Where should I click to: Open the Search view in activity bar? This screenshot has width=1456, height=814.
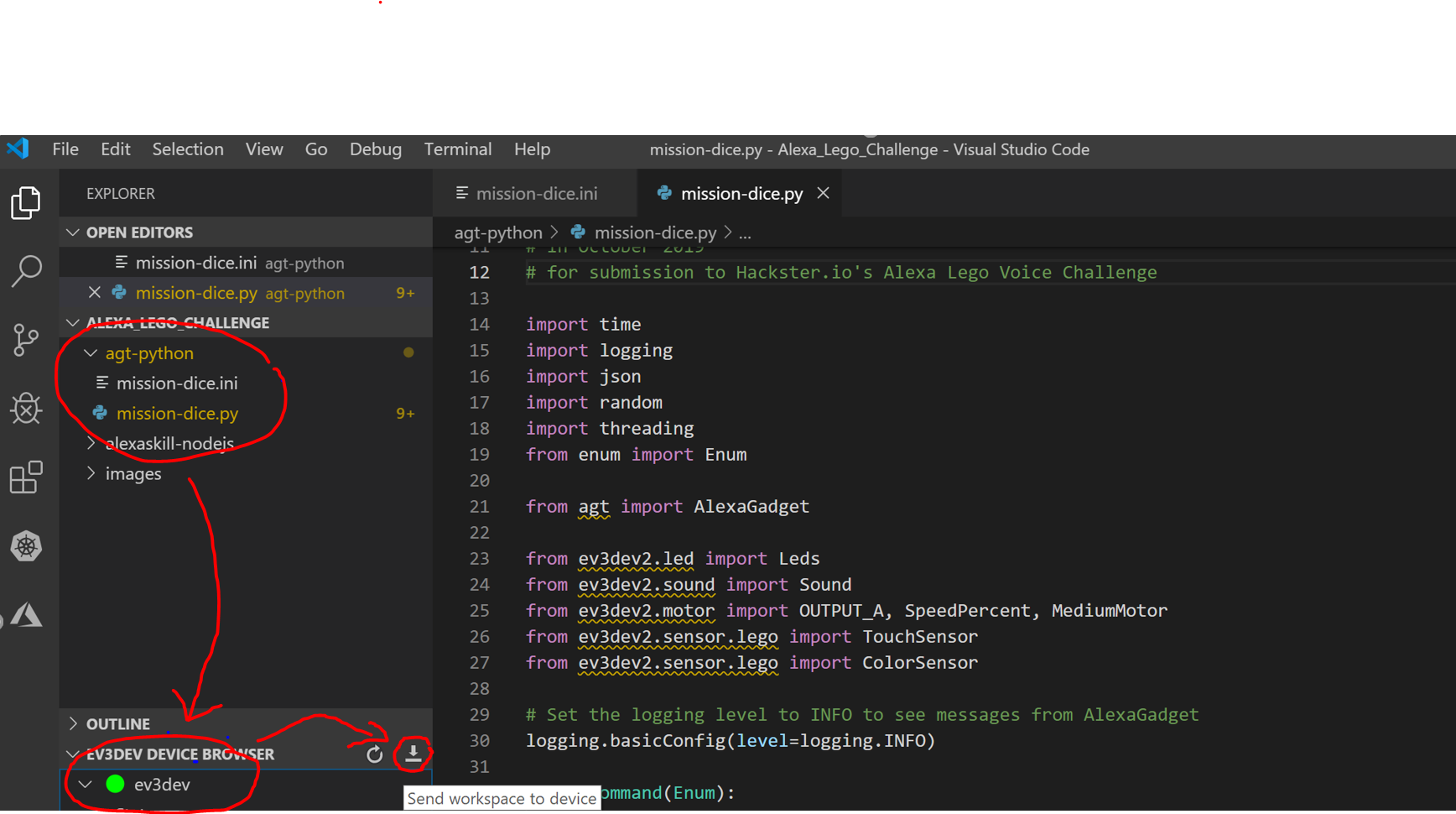click(26, 271)
